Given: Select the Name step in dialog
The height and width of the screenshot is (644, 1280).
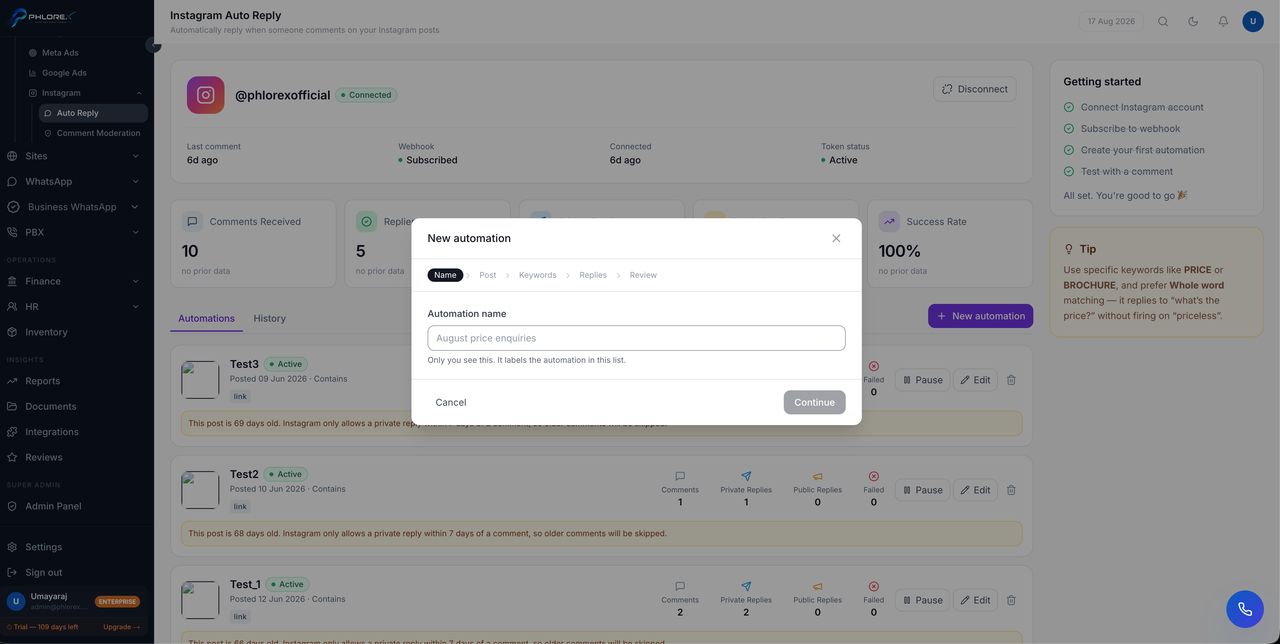Looking at the screenshot, I should 445,275.
